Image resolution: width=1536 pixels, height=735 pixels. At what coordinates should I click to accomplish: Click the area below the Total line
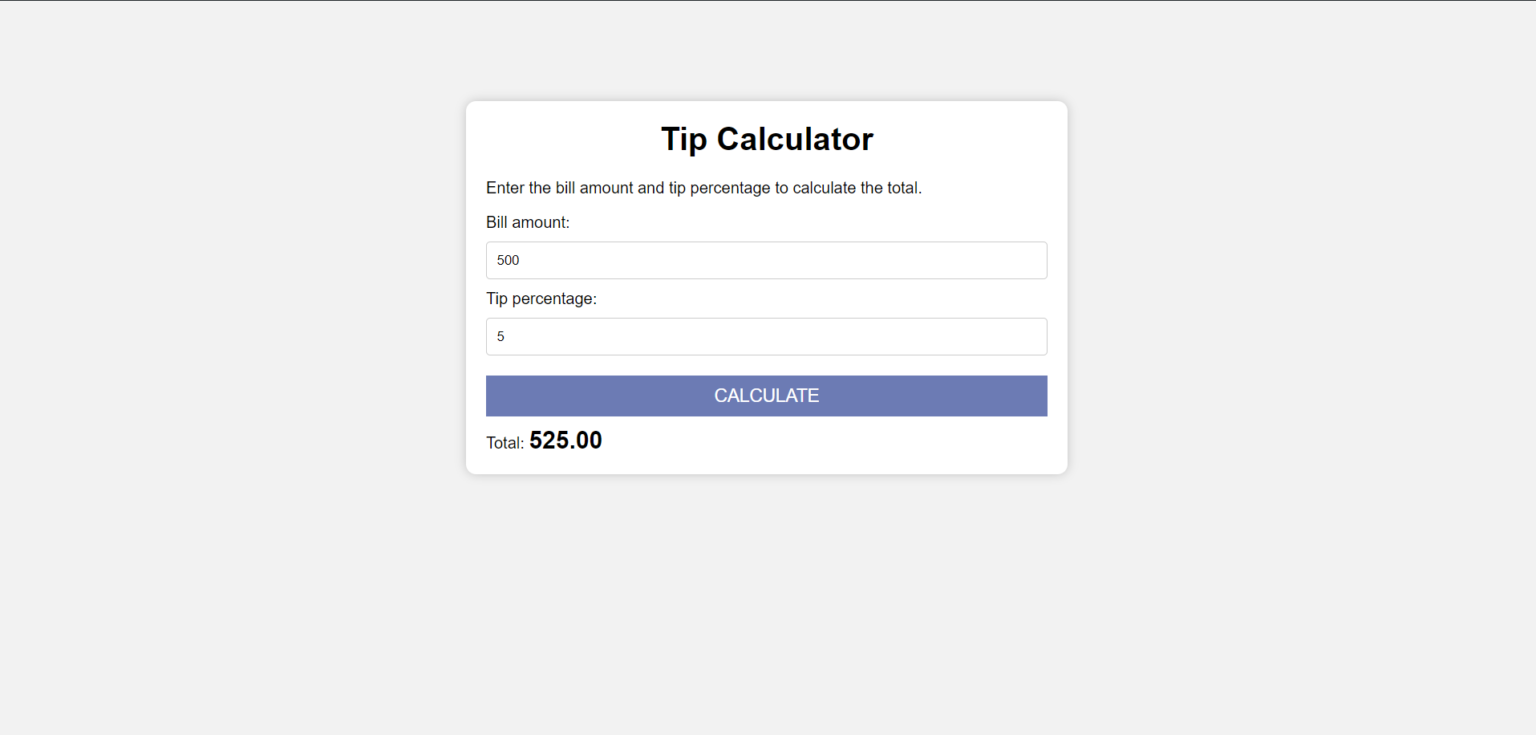(766, 462)
